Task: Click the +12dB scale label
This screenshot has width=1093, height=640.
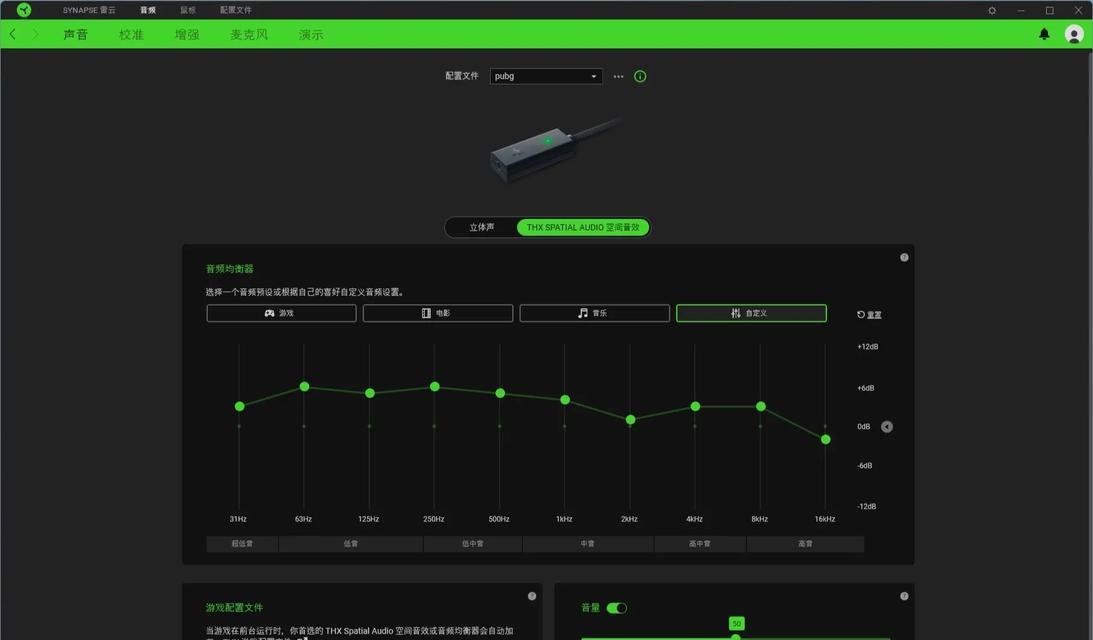Action: pos(868,346)
